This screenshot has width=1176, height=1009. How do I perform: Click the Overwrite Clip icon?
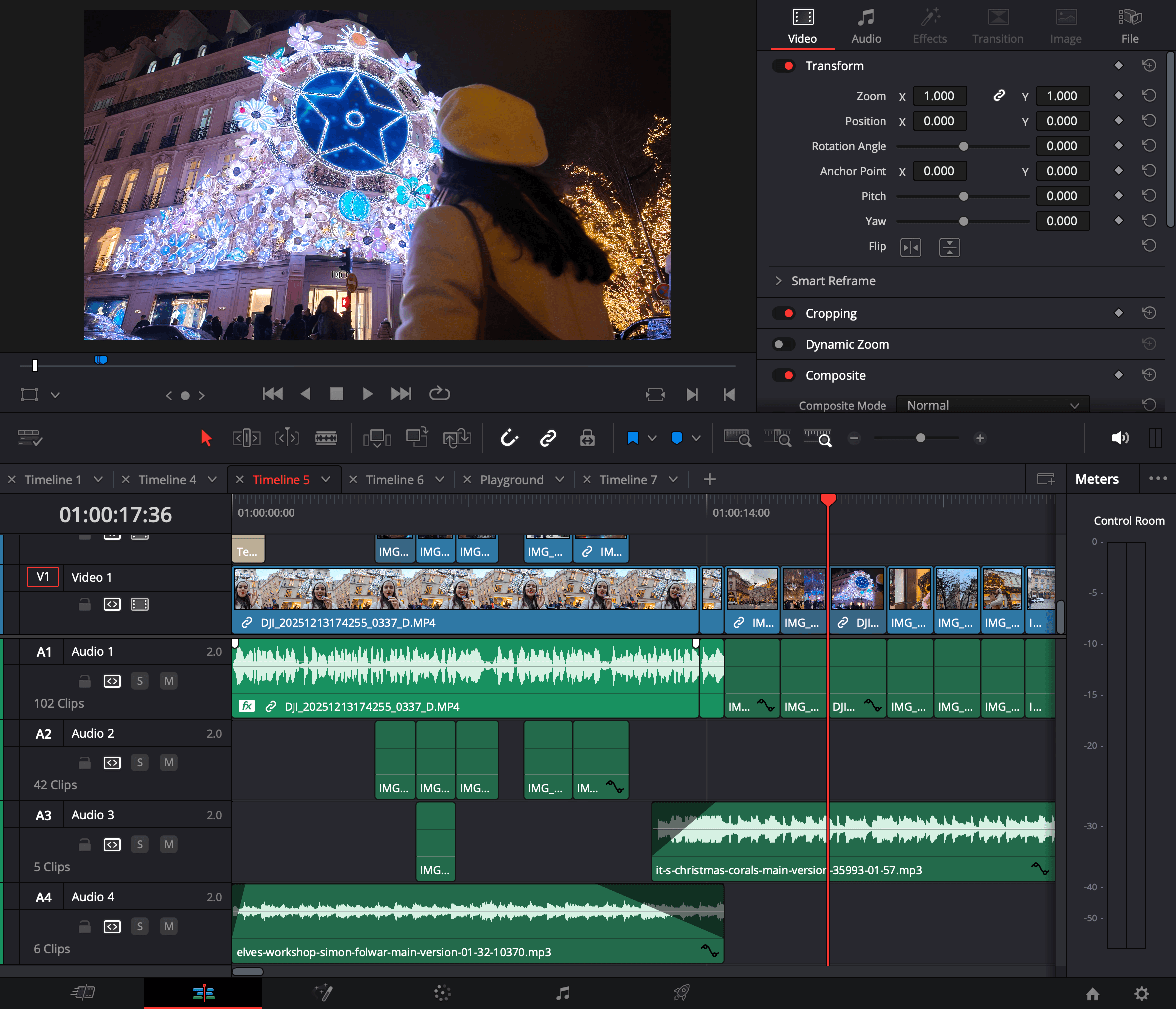point(417,438)
